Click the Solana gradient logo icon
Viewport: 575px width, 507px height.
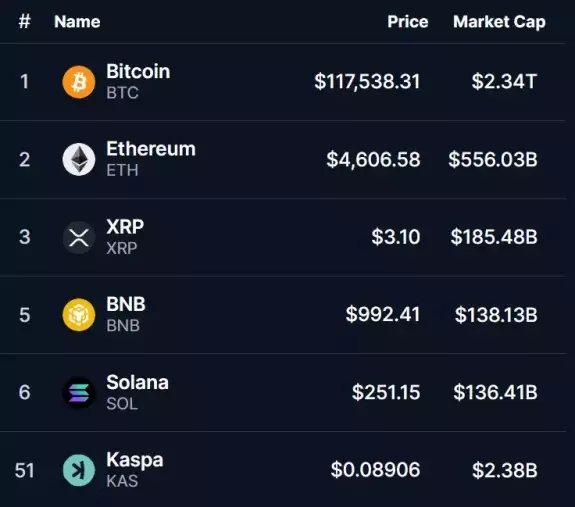[x=79, y=393]
